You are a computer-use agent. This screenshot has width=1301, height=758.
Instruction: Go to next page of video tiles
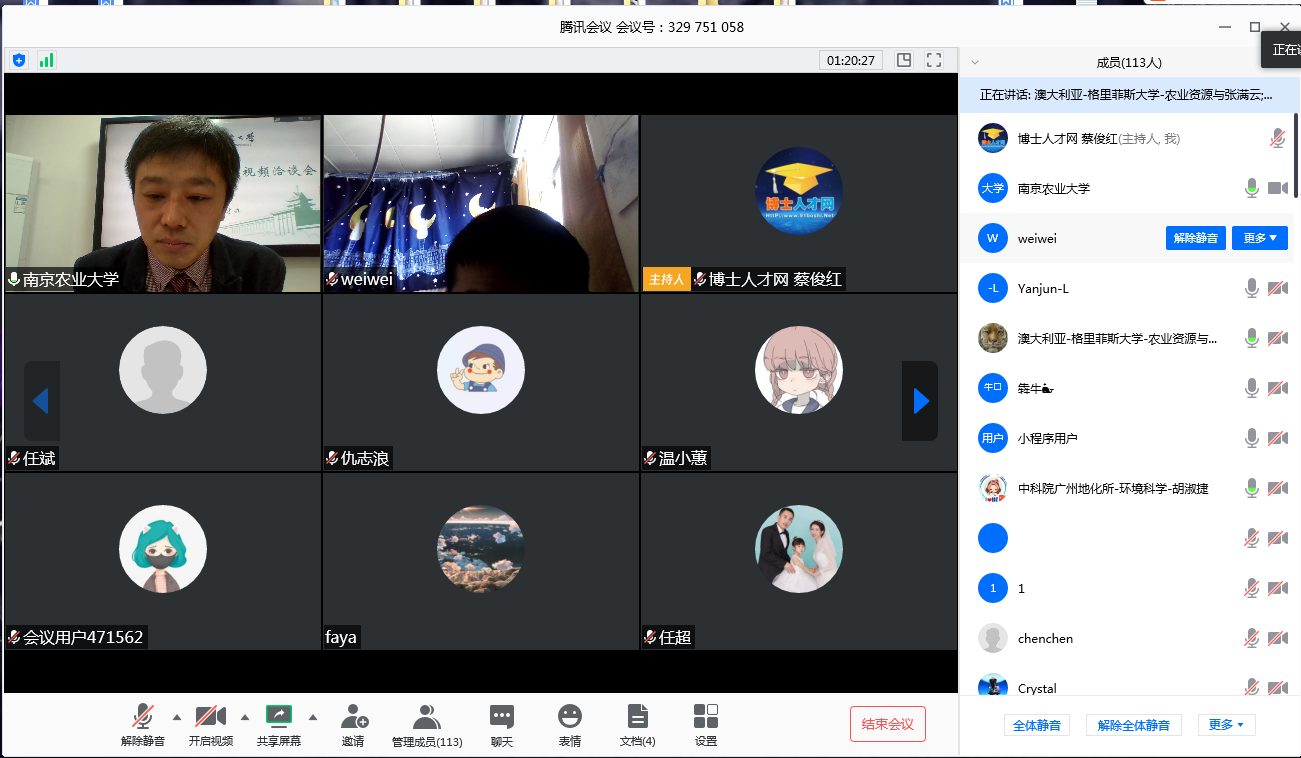point(920,401)
